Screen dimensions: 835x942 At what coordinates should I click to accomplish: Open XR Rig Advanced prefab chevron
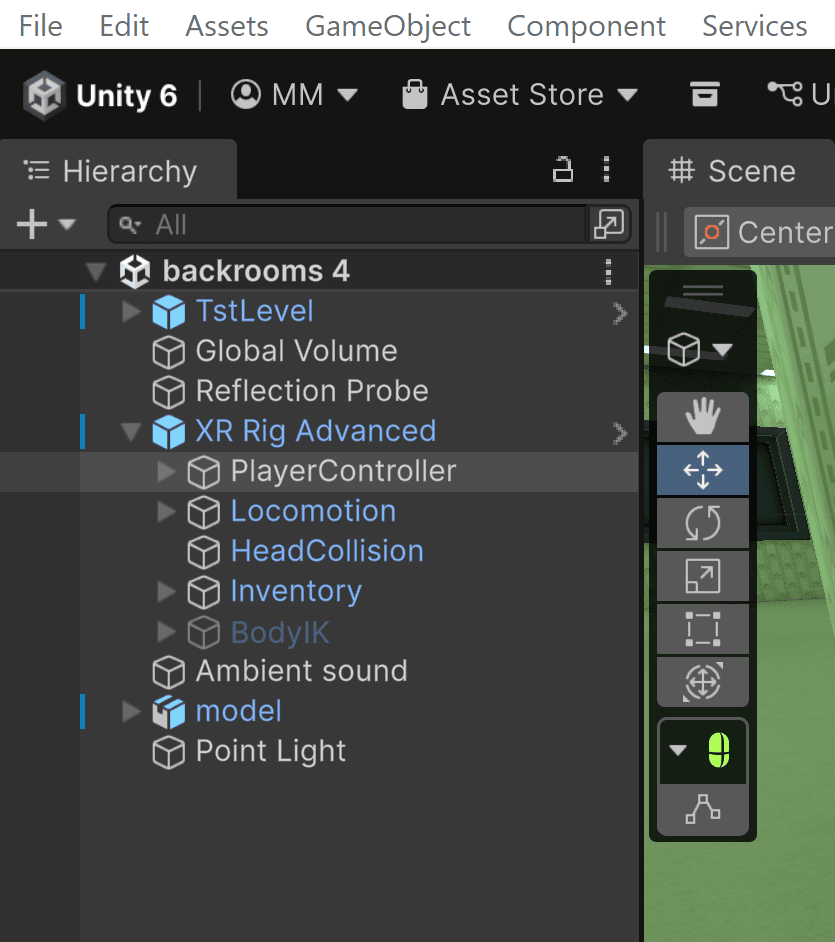pos(620,433)
